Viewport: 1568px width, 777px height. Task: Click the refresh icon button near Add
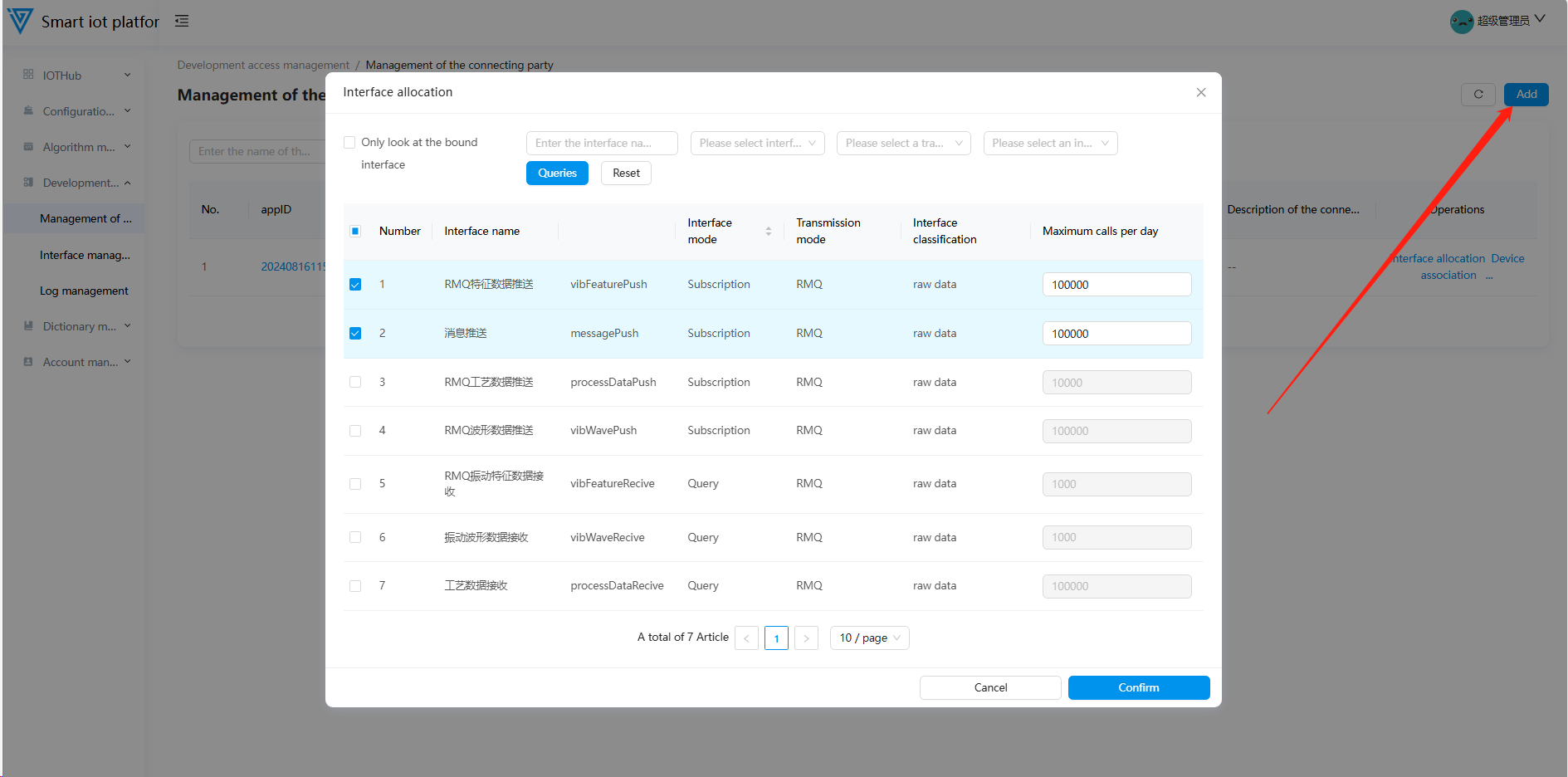tap(1478, 95)
